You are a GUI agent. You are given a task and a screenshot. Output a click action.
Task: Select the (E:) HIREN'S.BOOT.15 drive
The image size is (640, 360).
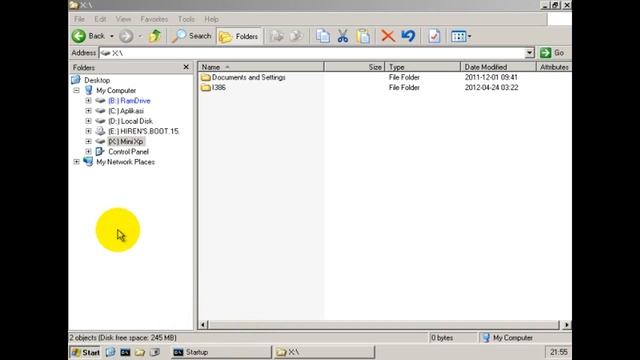click(144, 131)
